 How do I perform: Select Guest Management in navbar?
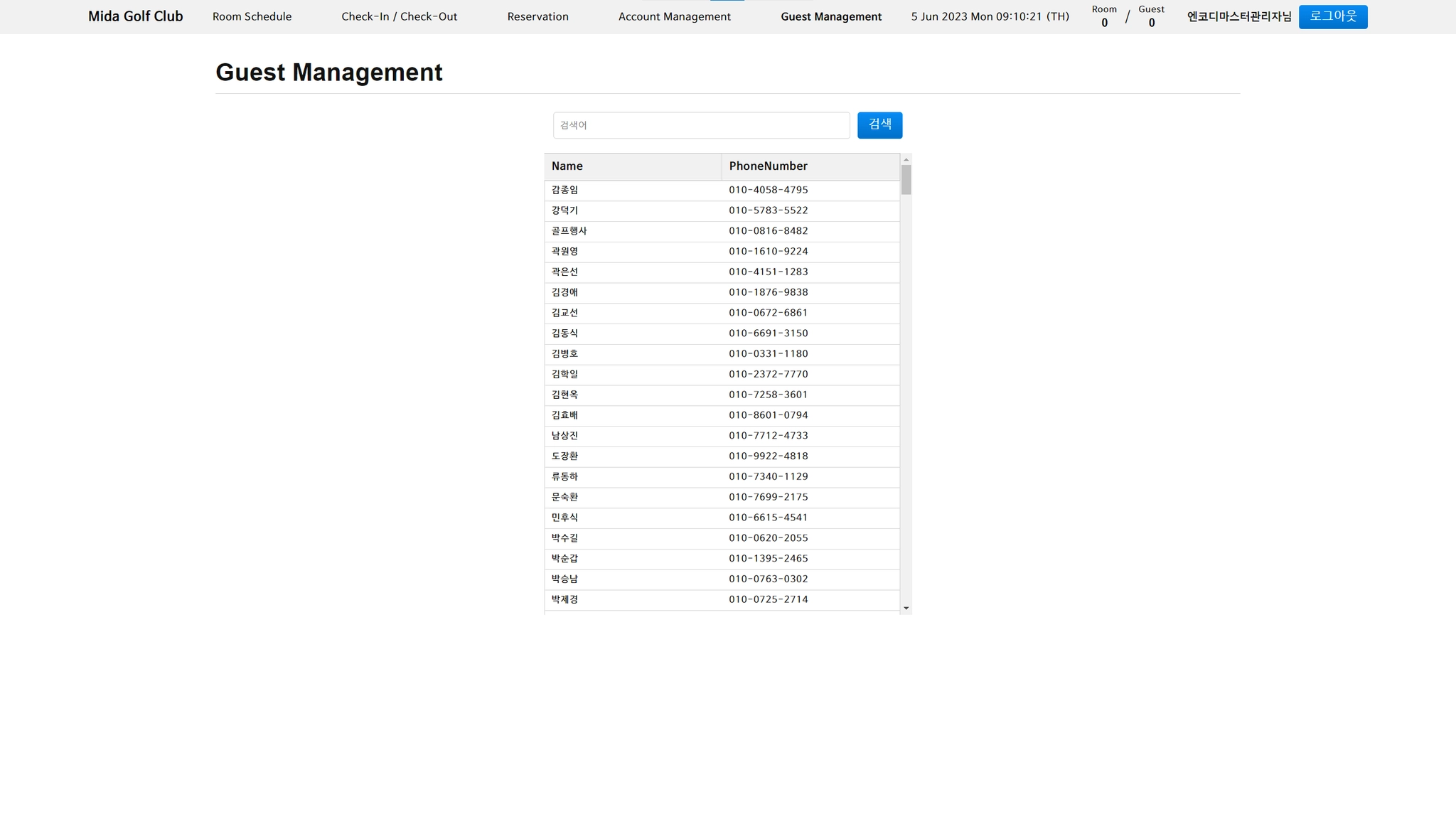pos(830,16)
